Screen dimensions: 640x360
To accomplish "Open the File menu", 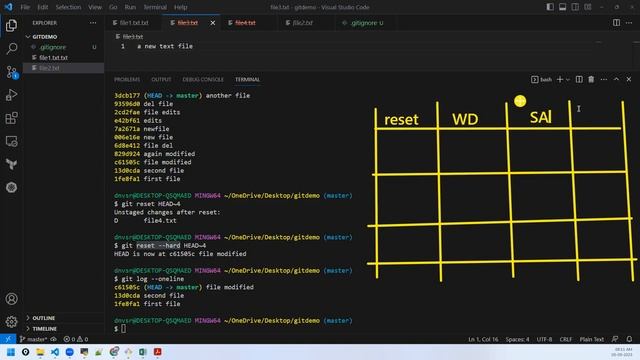I will pyautogui.click(x=25, y=7).
